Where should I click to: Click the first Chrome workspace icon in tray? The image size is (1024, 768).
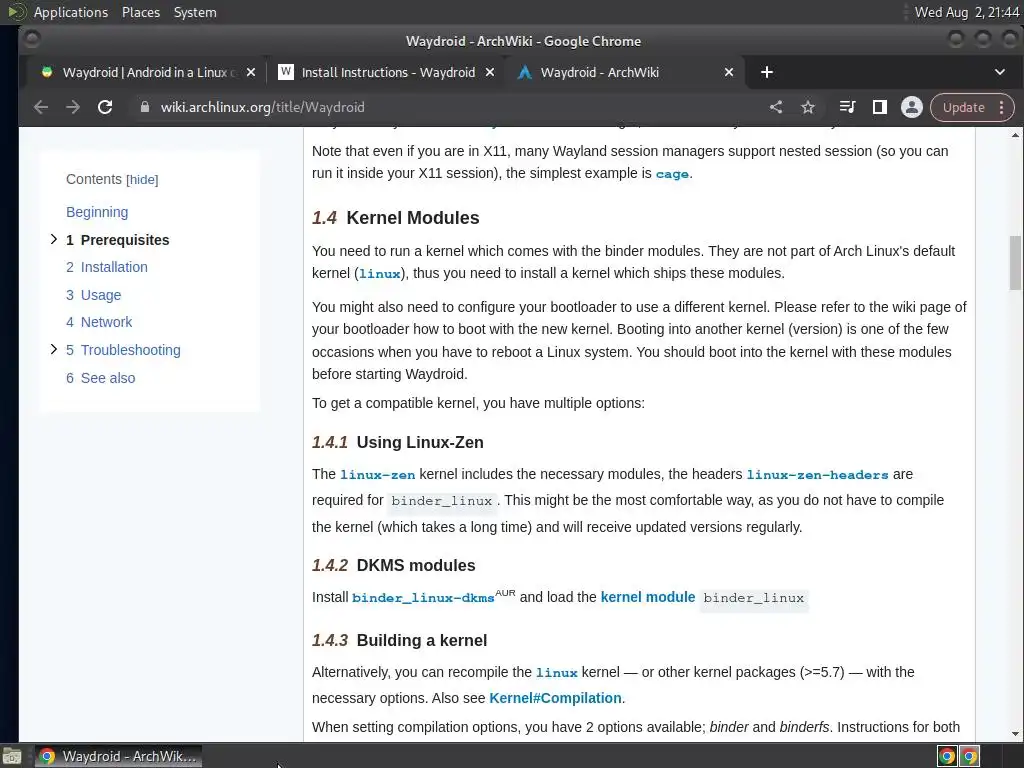pos(947,756)
